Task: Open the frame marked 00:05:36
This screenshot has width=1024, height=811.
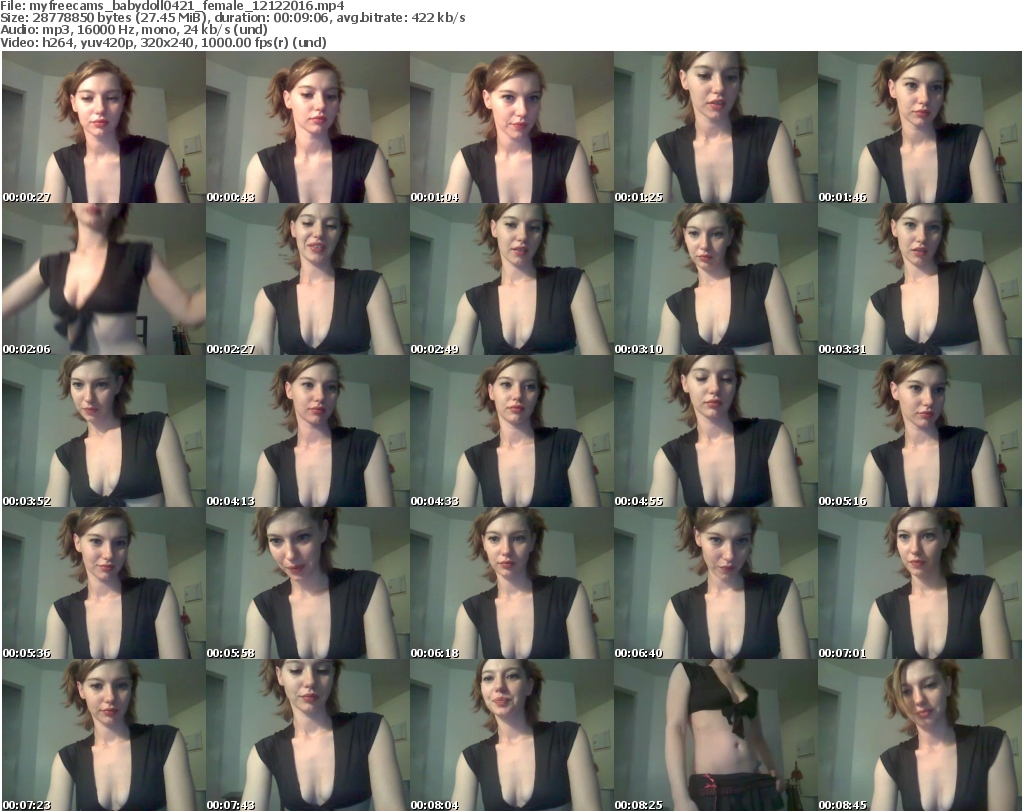Action: (104, 583)
